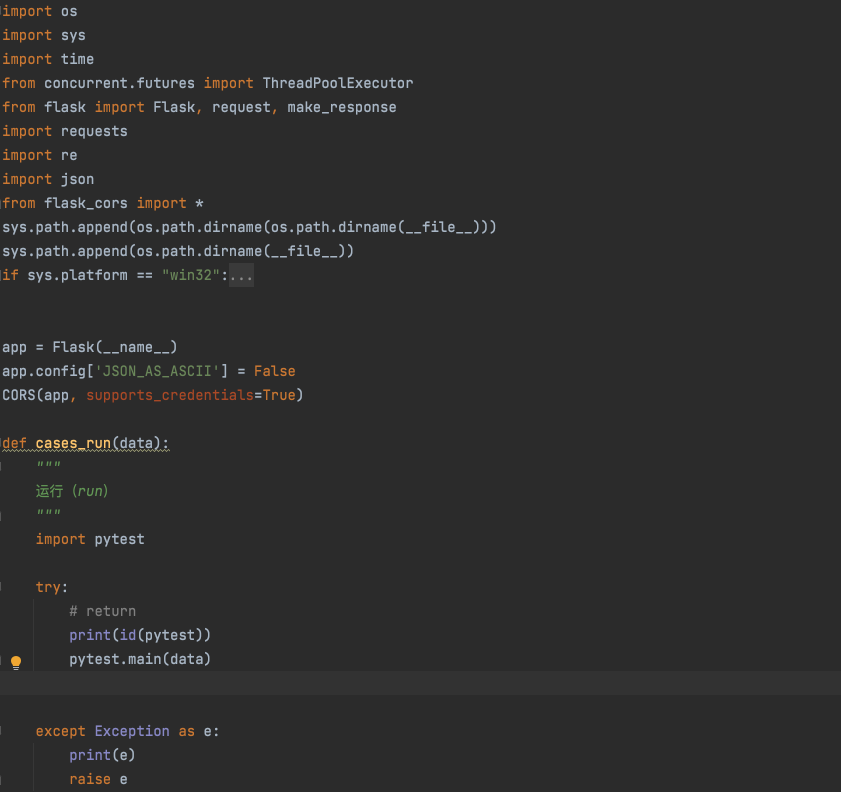The width and height of the screenshot is (841, 792).
Task: Click supports_credentials parameter in CORS call
Action: point(170,395)
